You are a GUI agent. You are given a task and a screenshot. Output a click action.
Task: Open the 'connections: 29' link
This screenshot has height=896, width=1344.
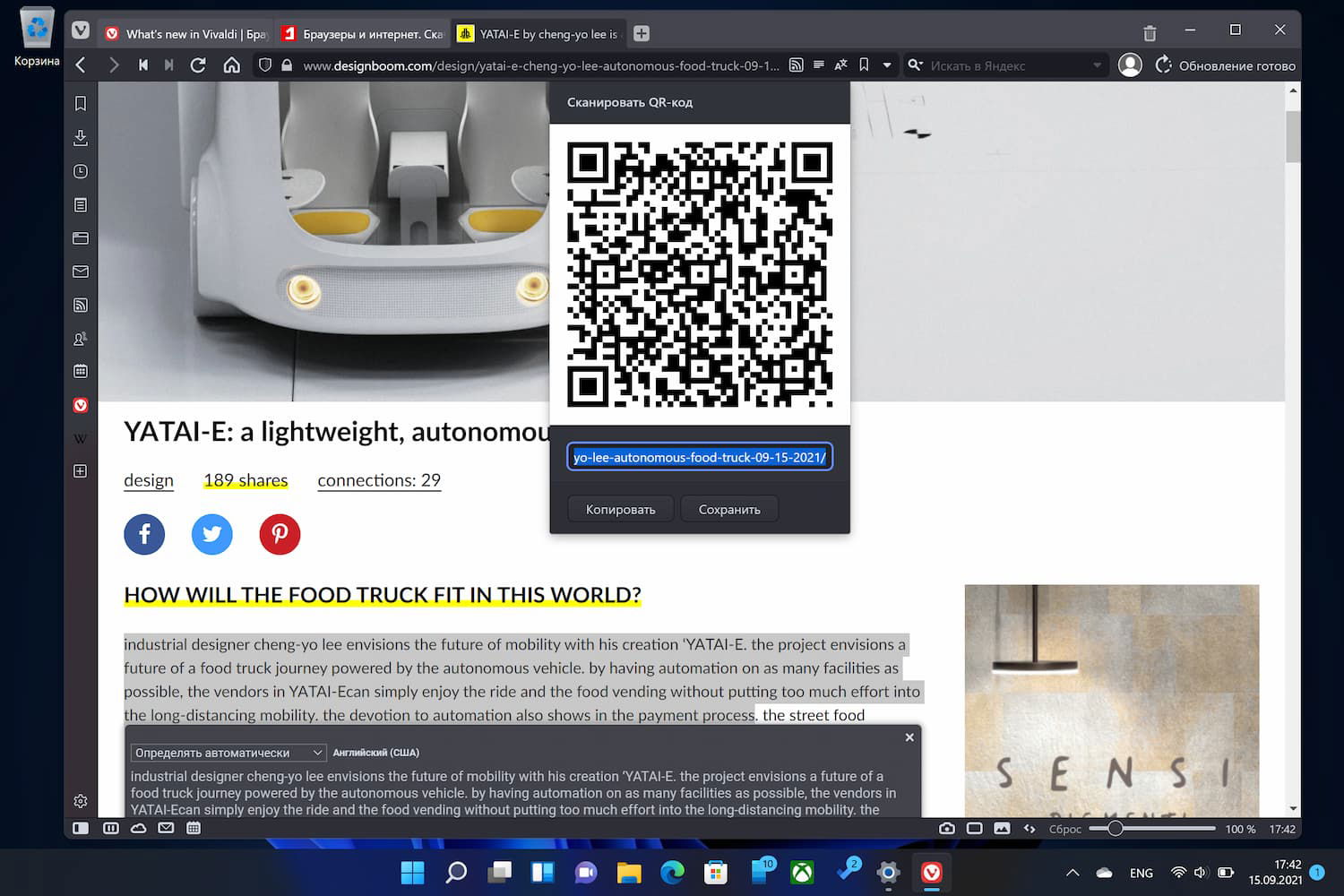379,480
